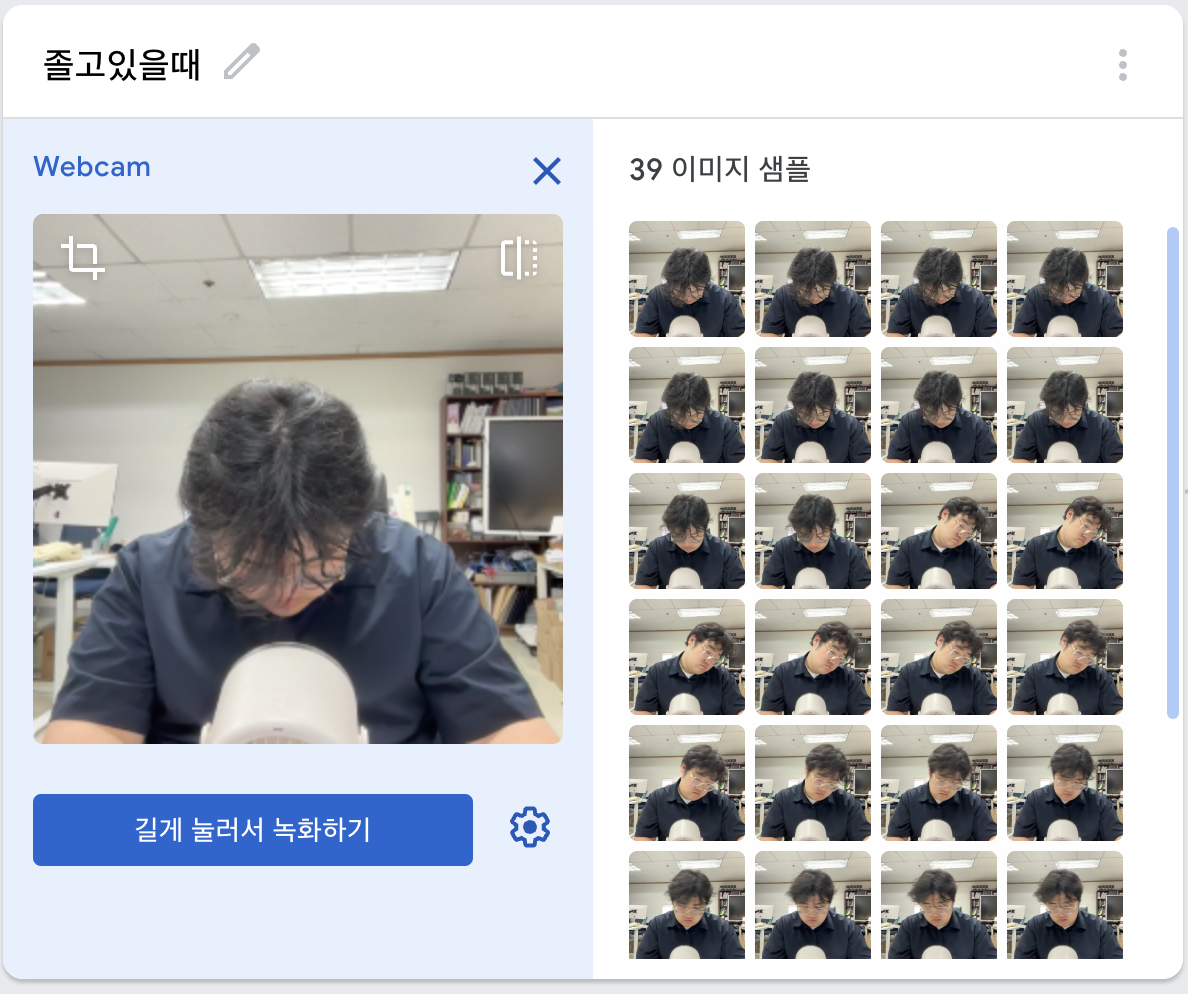The width and height of the screenshot is (1188, 994).
Task: Select first sample thumbnail in bottom row
Action: click(686, 905)
